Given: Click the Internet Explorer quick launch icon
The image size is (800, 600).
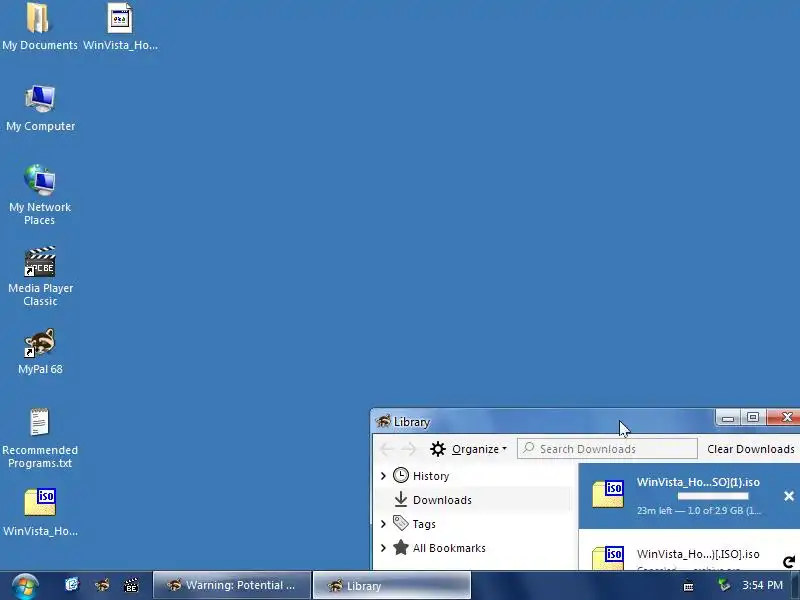Looking at the screenshot, I should 72,585.
